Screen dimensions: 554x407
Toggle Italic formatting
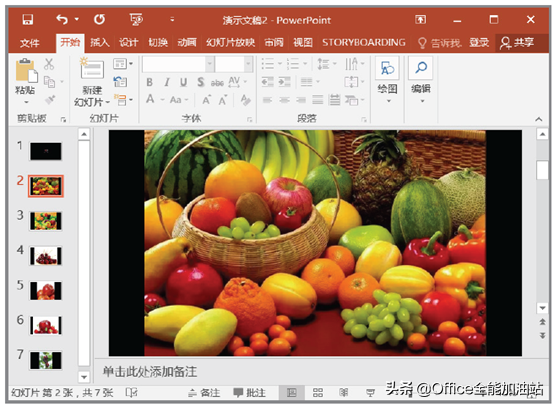pos(167,82)
